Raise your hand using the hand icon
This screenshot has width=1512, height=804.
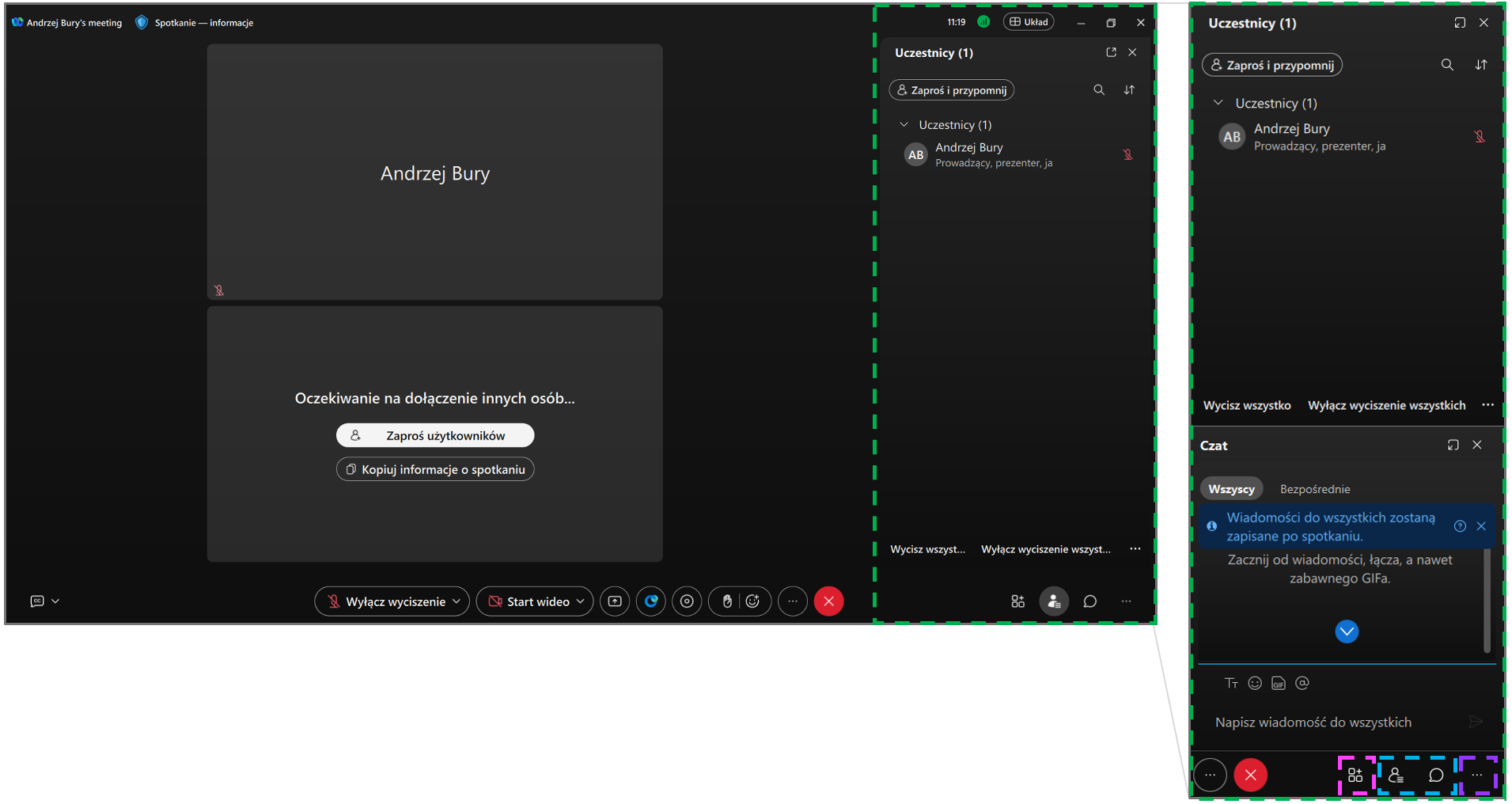click(727, 601)
